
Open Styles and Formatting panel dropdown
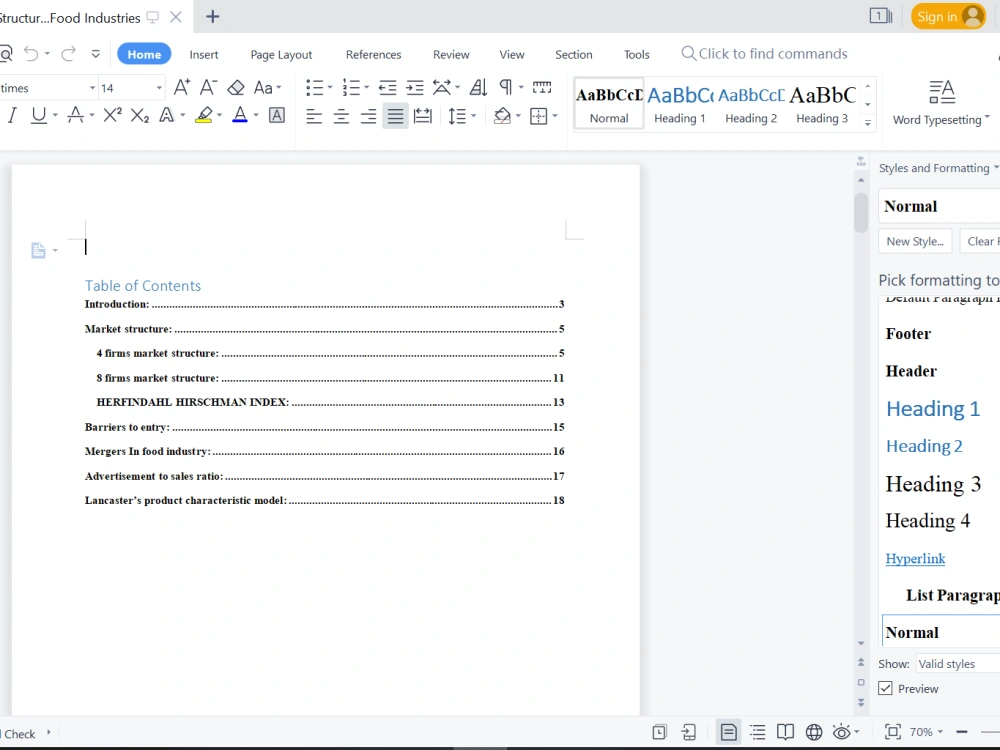click(x=996, y=167)
